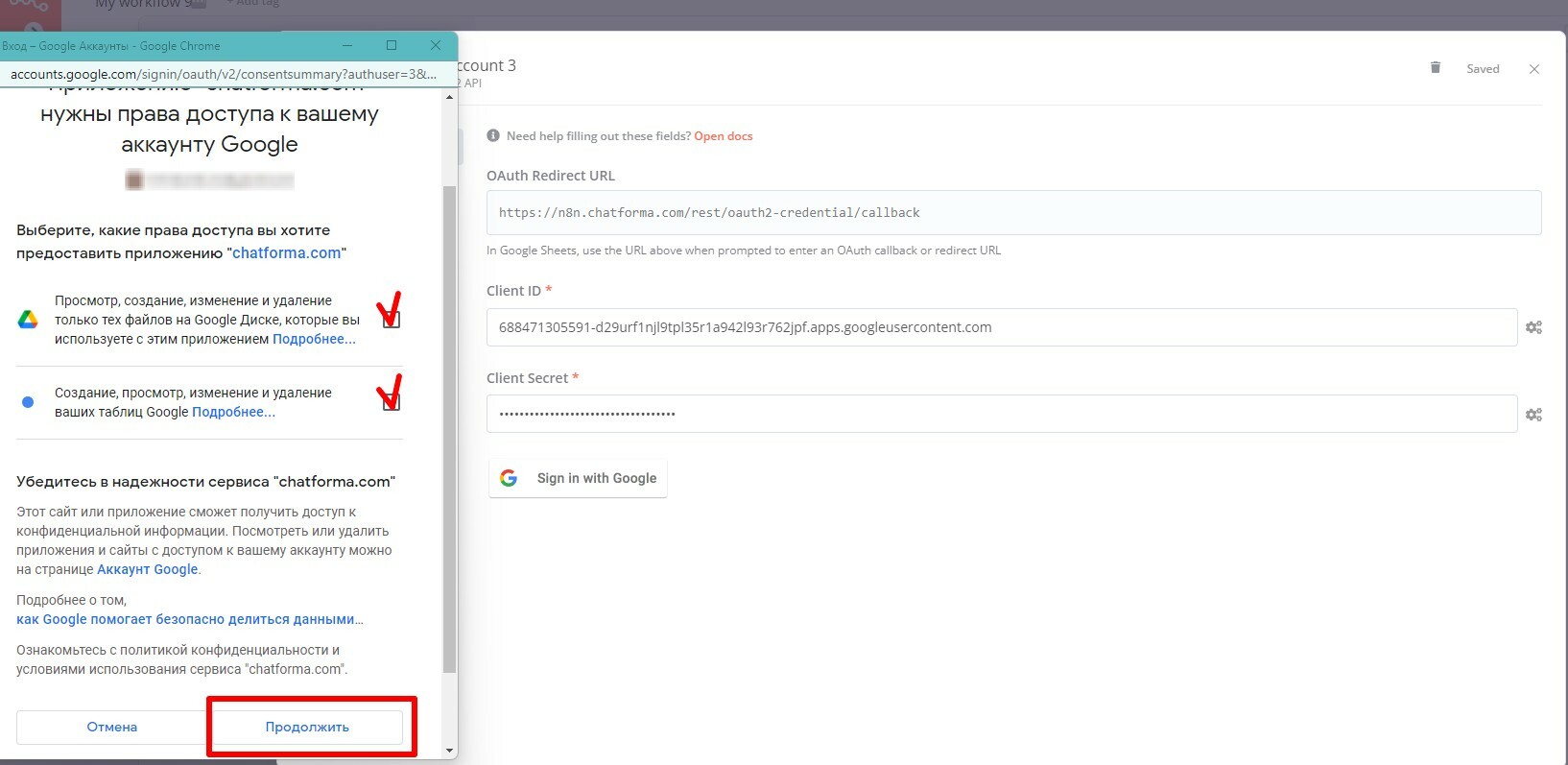Click the scroll-down arrow of the popup
Image resolution: width=1568 pixels, height=765 pixels.
coord(449,751)
